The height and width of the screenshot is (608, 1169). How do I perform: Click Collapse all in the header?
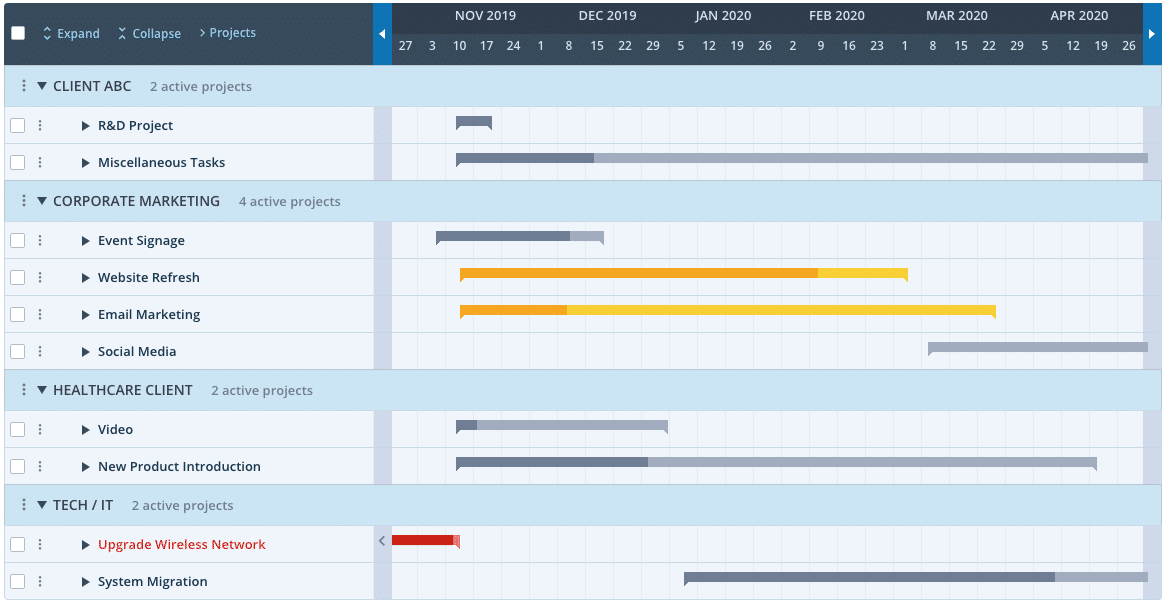point(149,34)
